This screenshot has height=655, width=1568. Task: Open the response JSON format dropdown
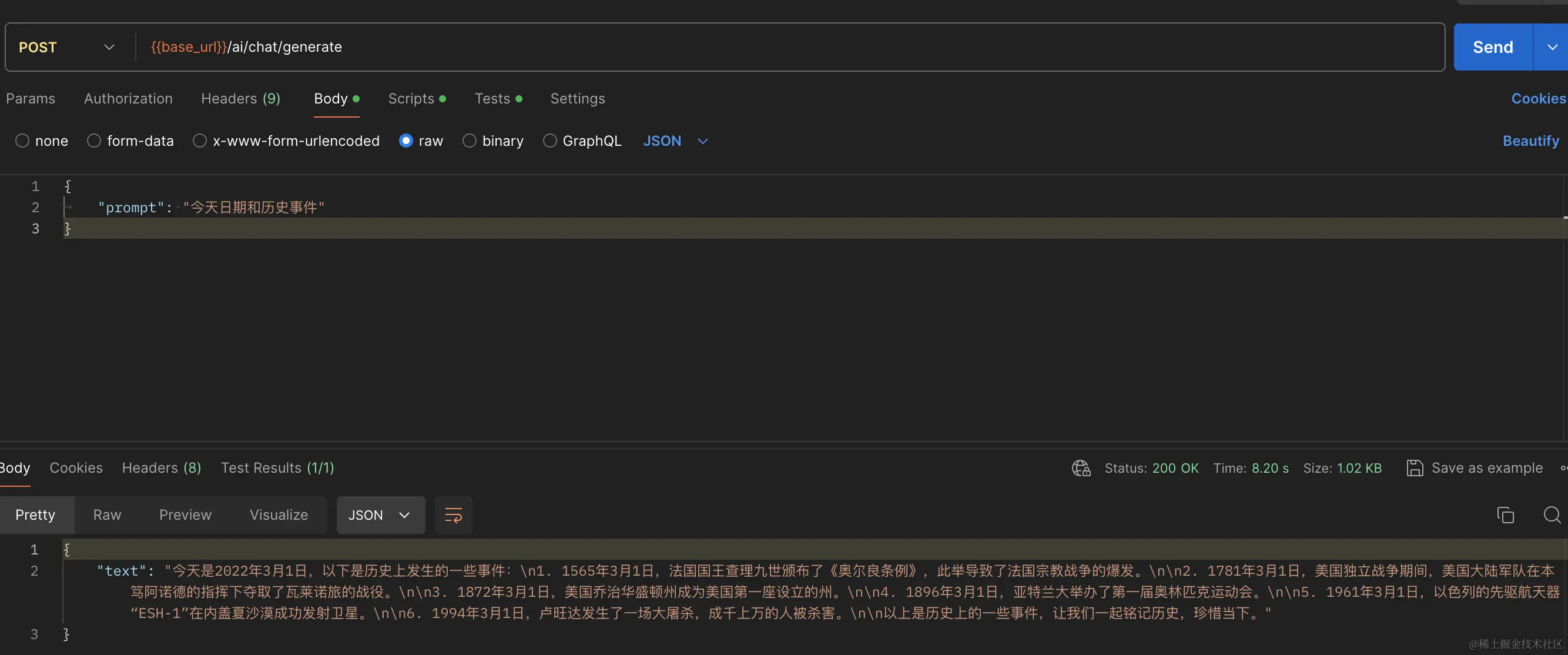tap(380, 514)
